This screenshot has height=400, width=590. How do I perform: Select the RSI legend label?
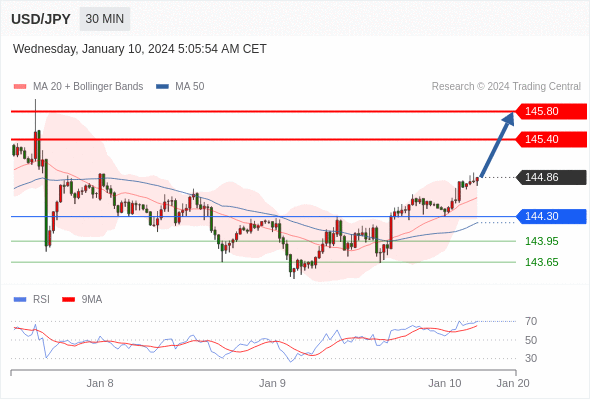[x=41, y=300]
